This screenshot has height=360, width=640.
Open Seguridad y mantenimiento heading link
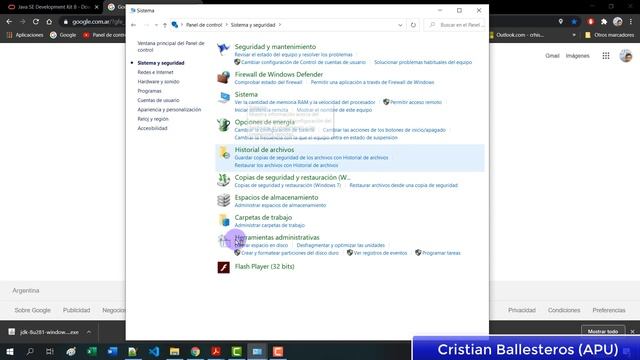(x=275, y=47)
